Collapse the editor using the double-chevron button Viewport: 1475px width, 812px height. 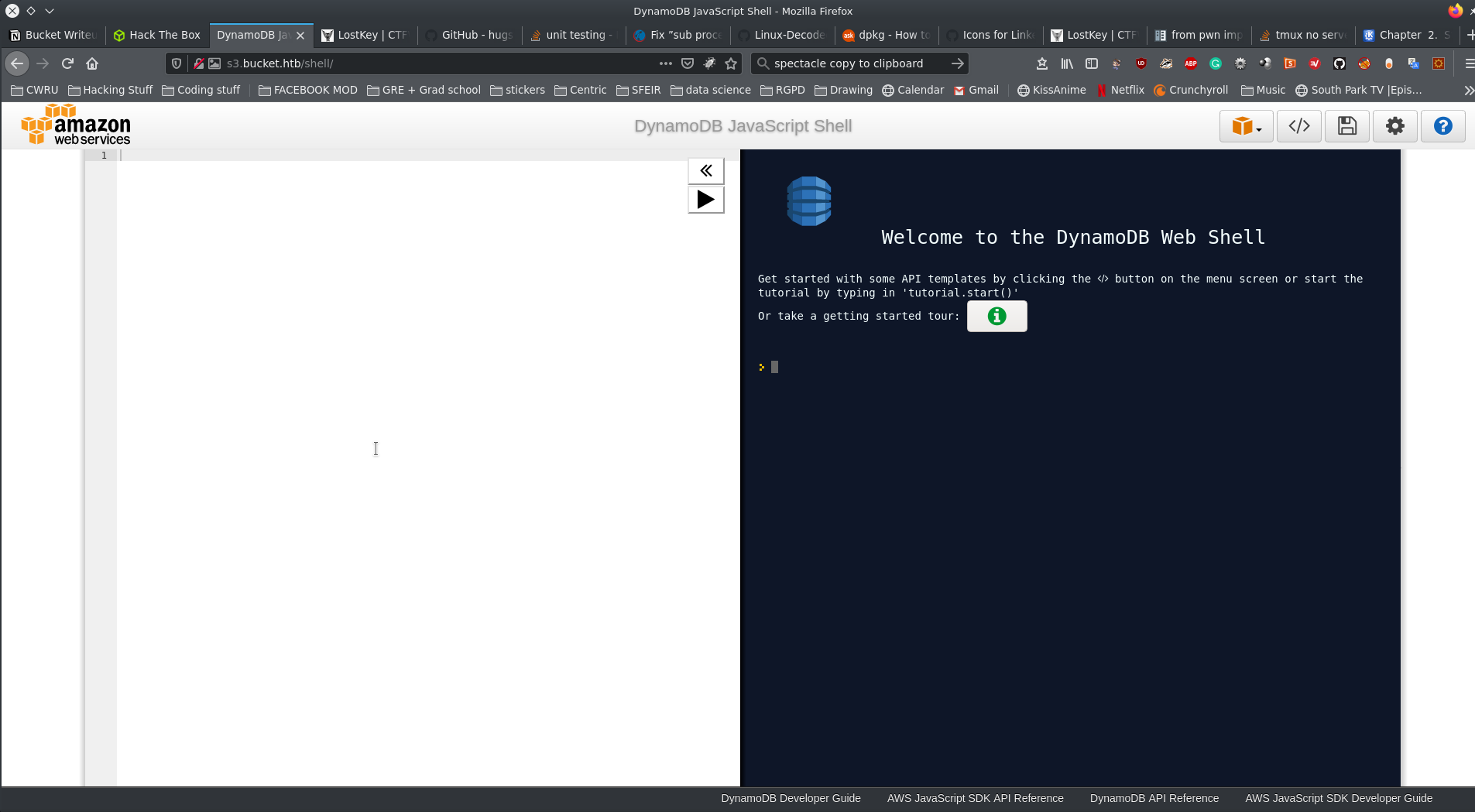(705, 171)
